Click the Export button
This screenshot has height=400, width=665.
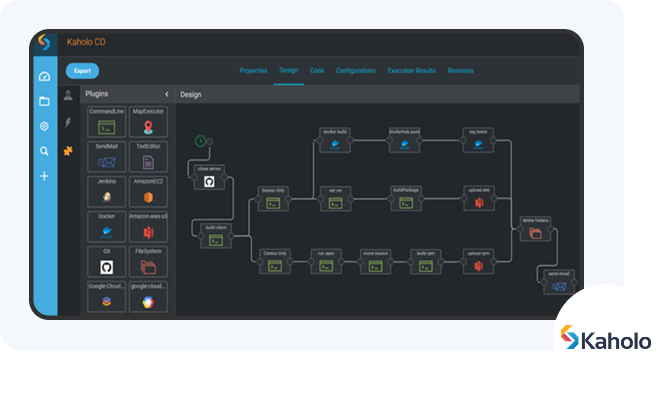coord(82,71)
